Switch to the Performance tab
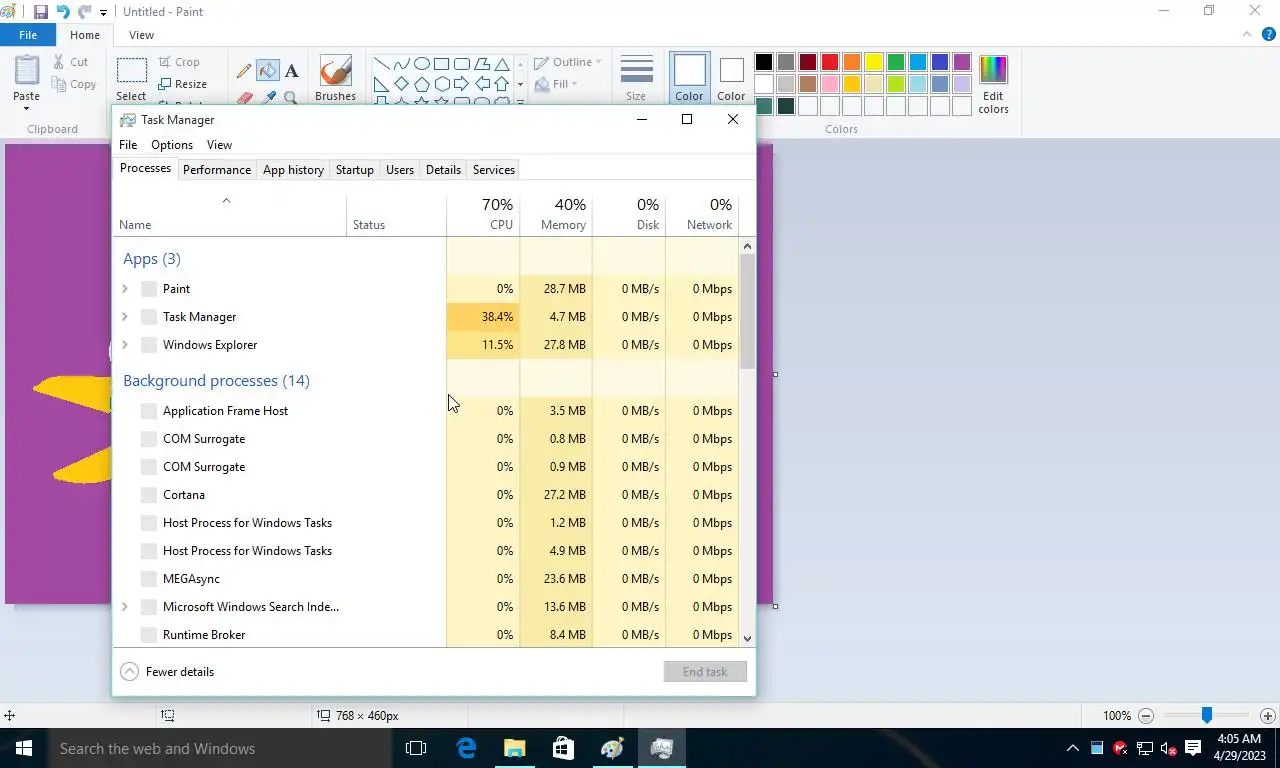Viewport: 1280px width, 768px height. coord(217,170)
